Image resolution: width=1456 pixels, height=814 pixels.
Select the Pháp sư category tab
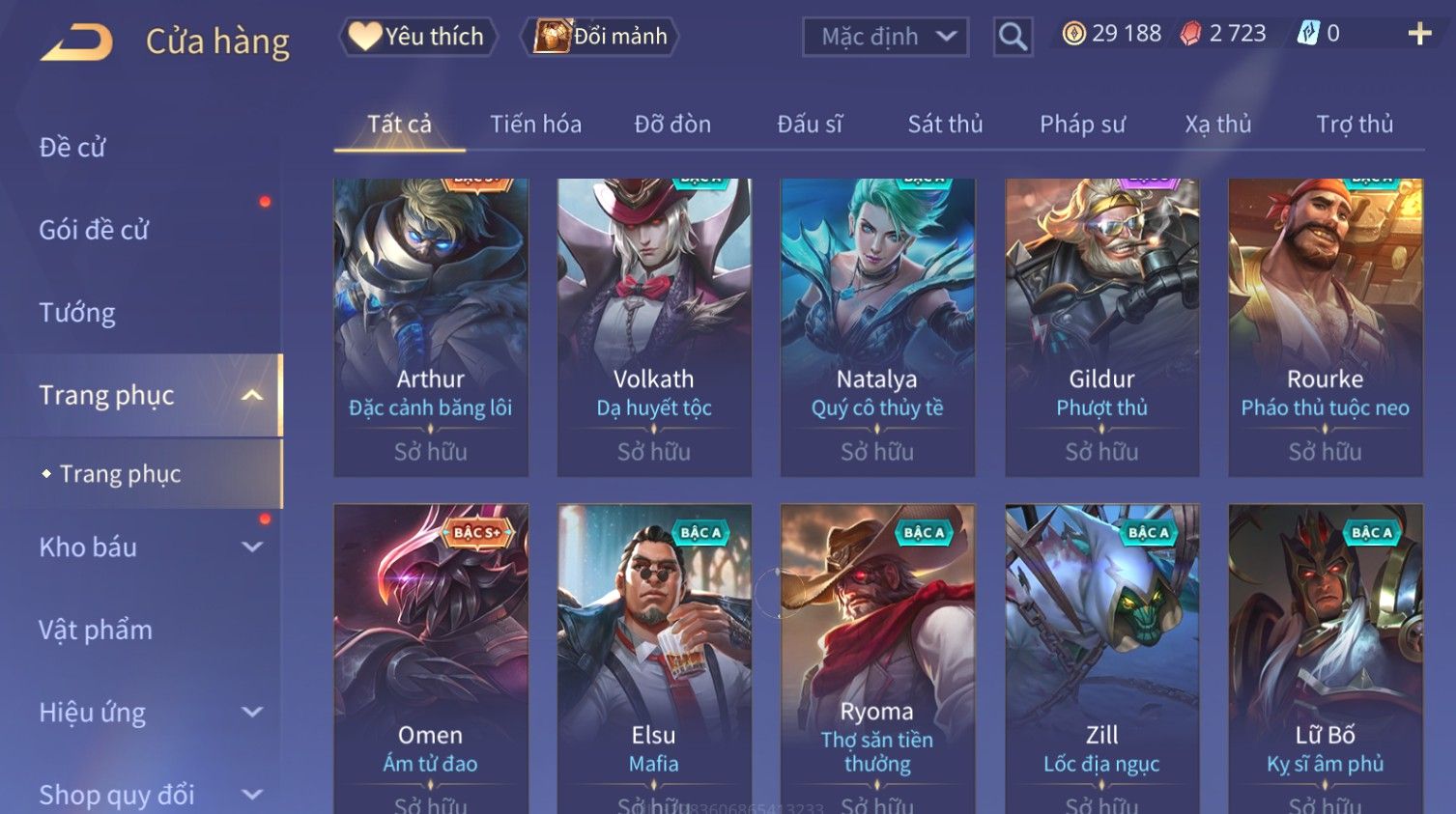coord(1082,125)
